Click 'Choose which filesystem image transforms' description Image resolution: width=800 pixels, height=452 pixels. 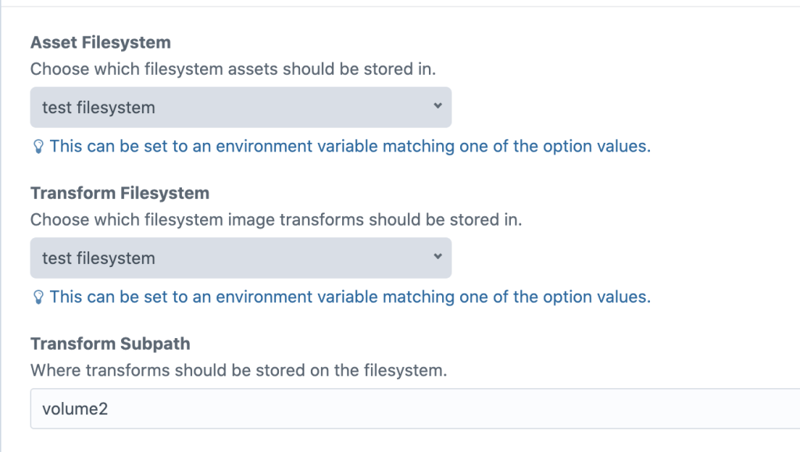pyautogui.click(x=276, y=220)
